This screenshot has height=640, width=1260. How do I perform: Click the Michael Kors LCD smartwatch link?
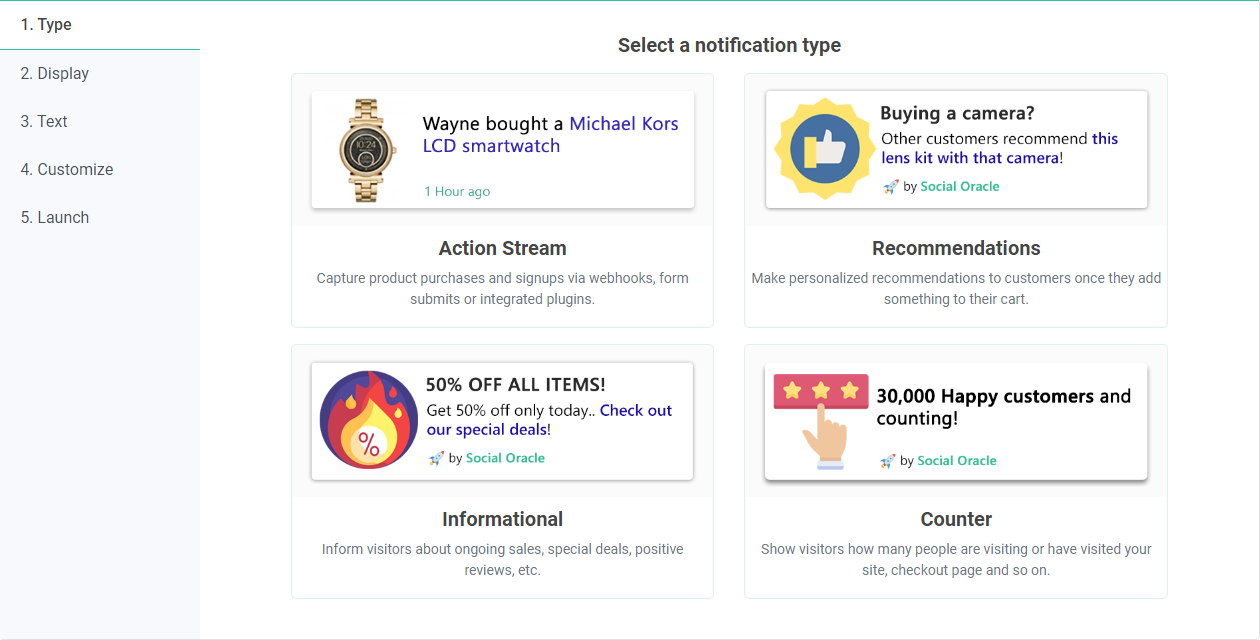(x=623, y=124)
